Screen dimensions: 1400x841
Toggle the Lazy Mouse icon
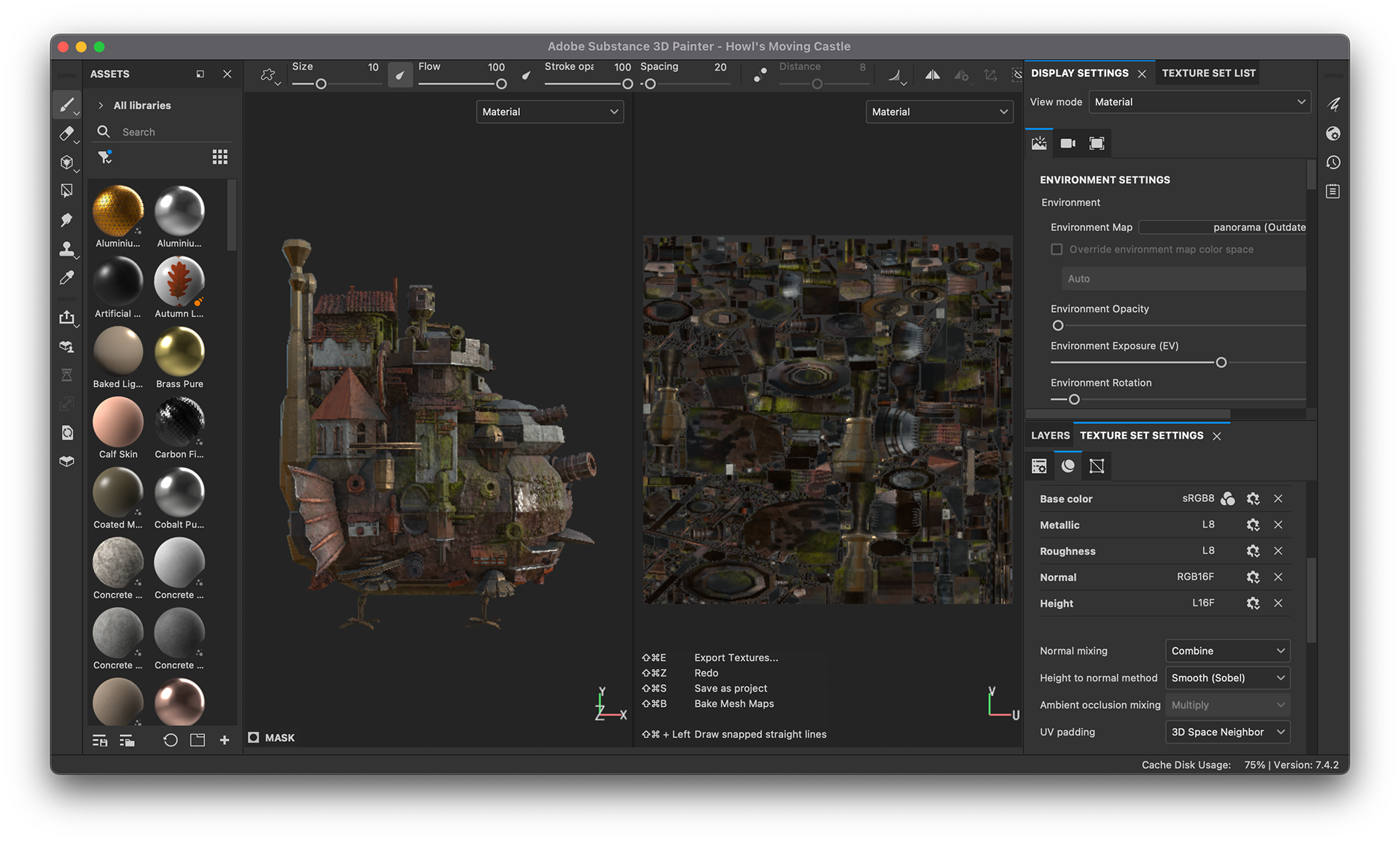click(x=760, y=75)
